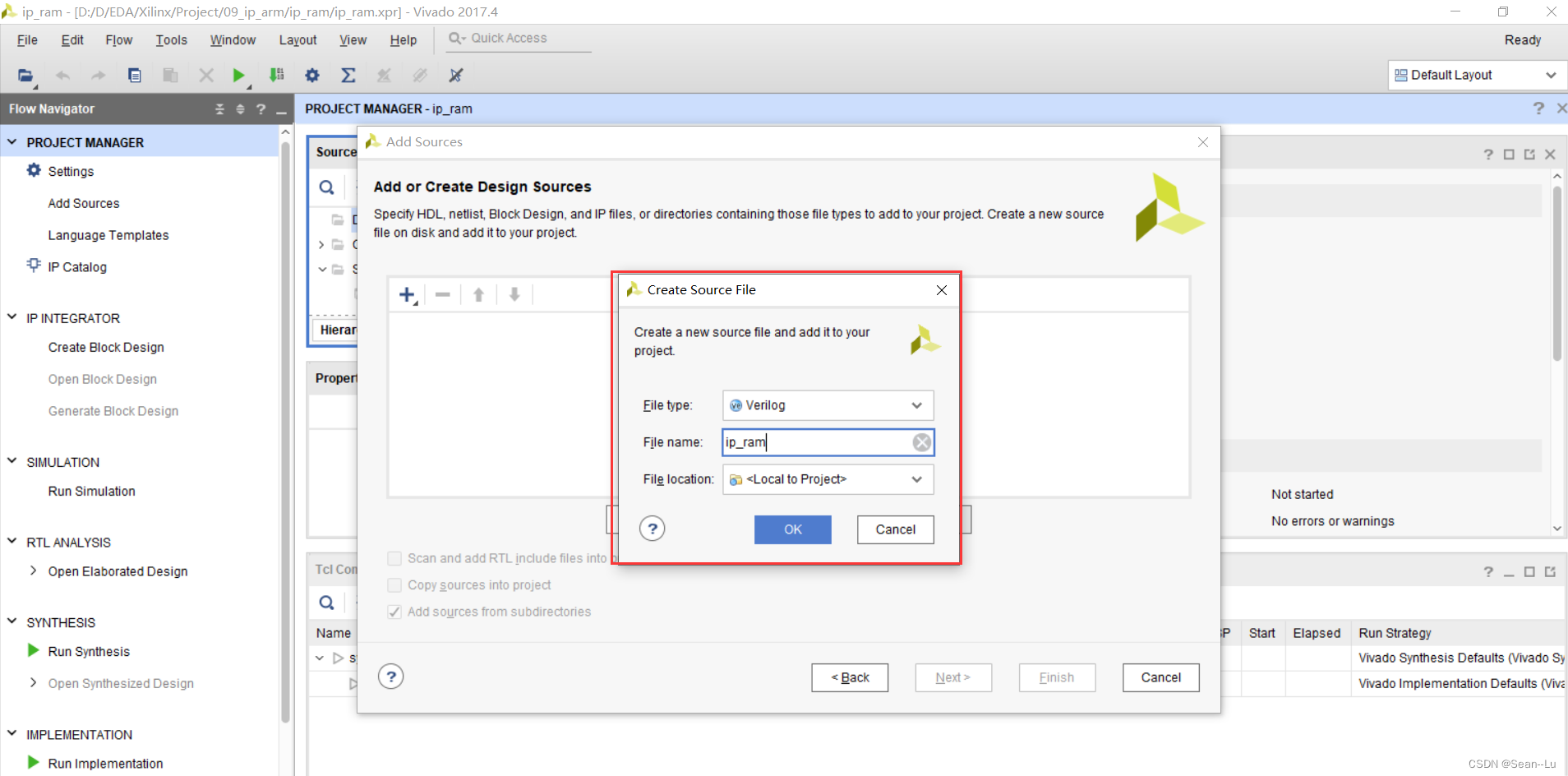
Task: Close the Create Source File dialog
Action: point(942,290)
